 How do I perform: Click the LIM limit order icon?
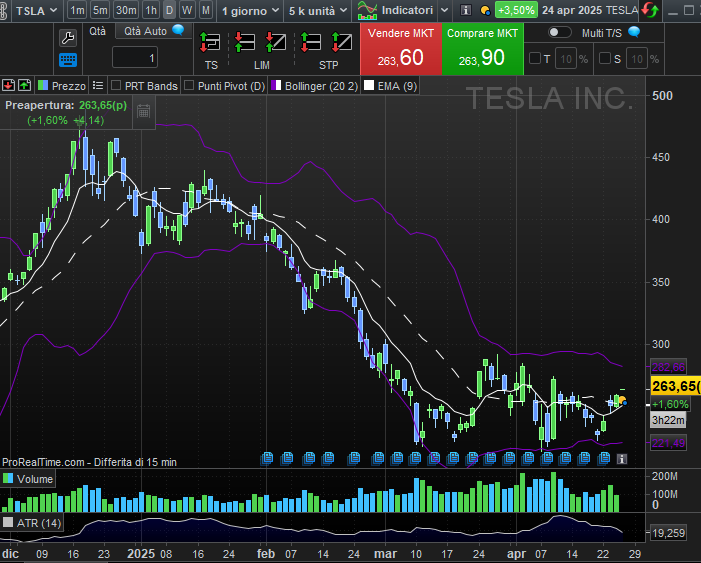(260, 43)
